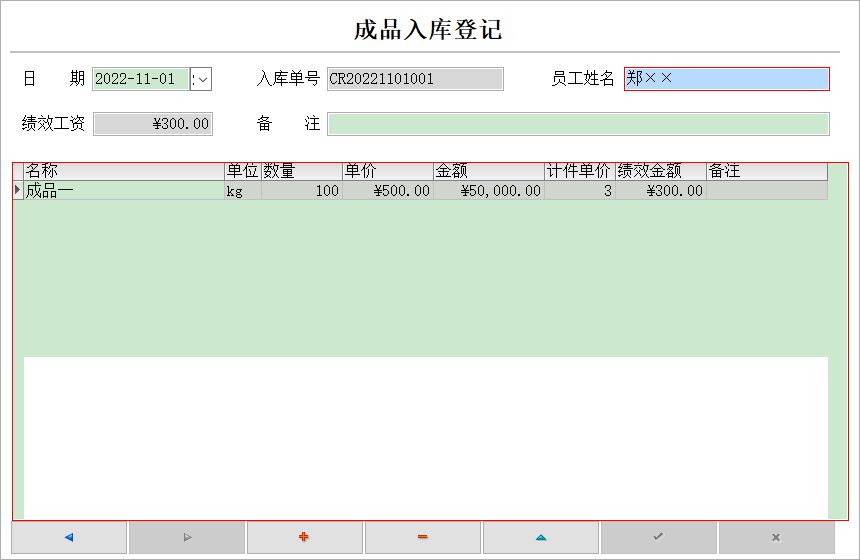Select the kg unit cell
The width and height of the screenshot is (860, 560).
click(243, 190)
